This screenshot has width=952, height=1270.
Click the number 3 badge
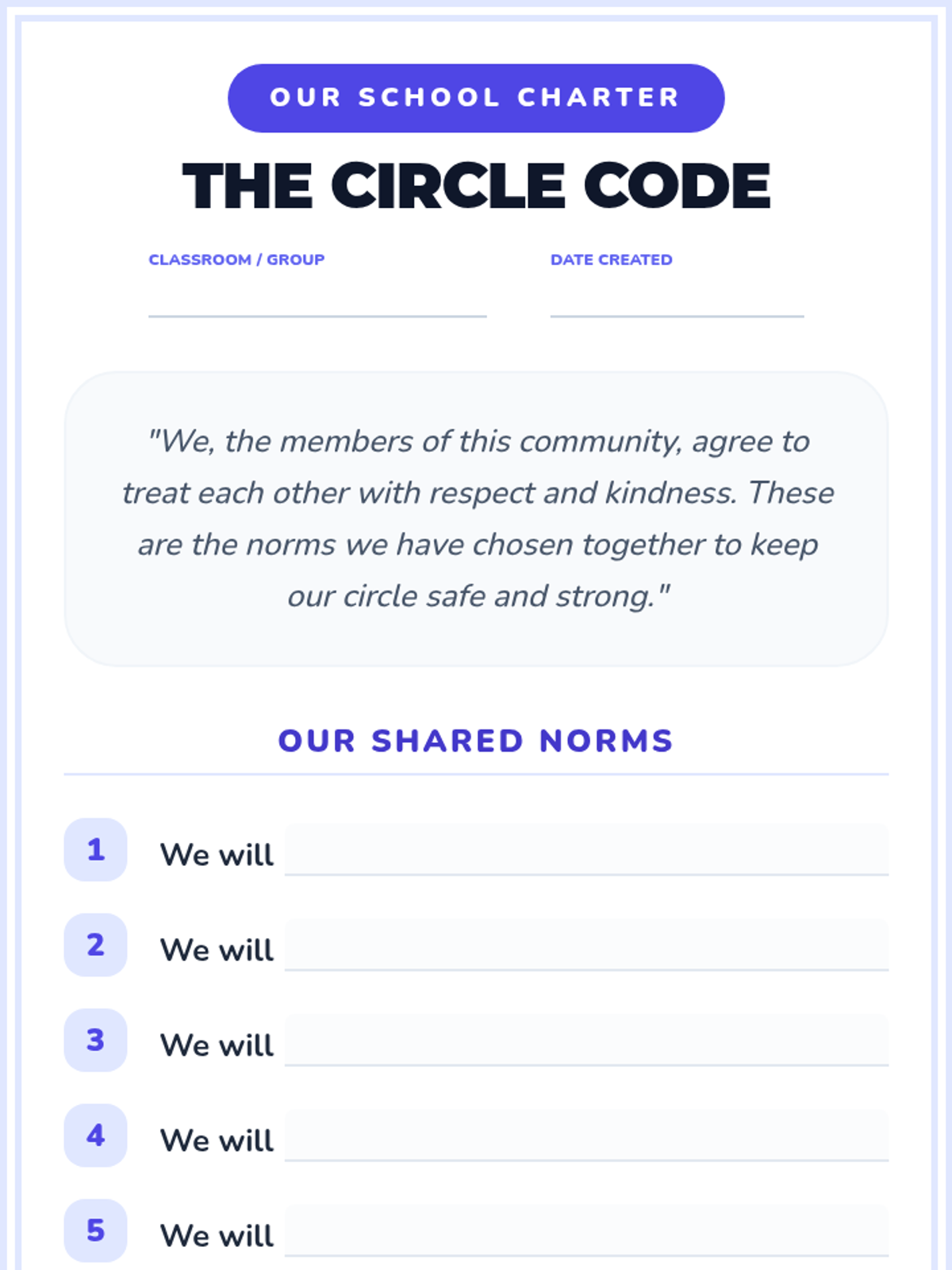95,1040
